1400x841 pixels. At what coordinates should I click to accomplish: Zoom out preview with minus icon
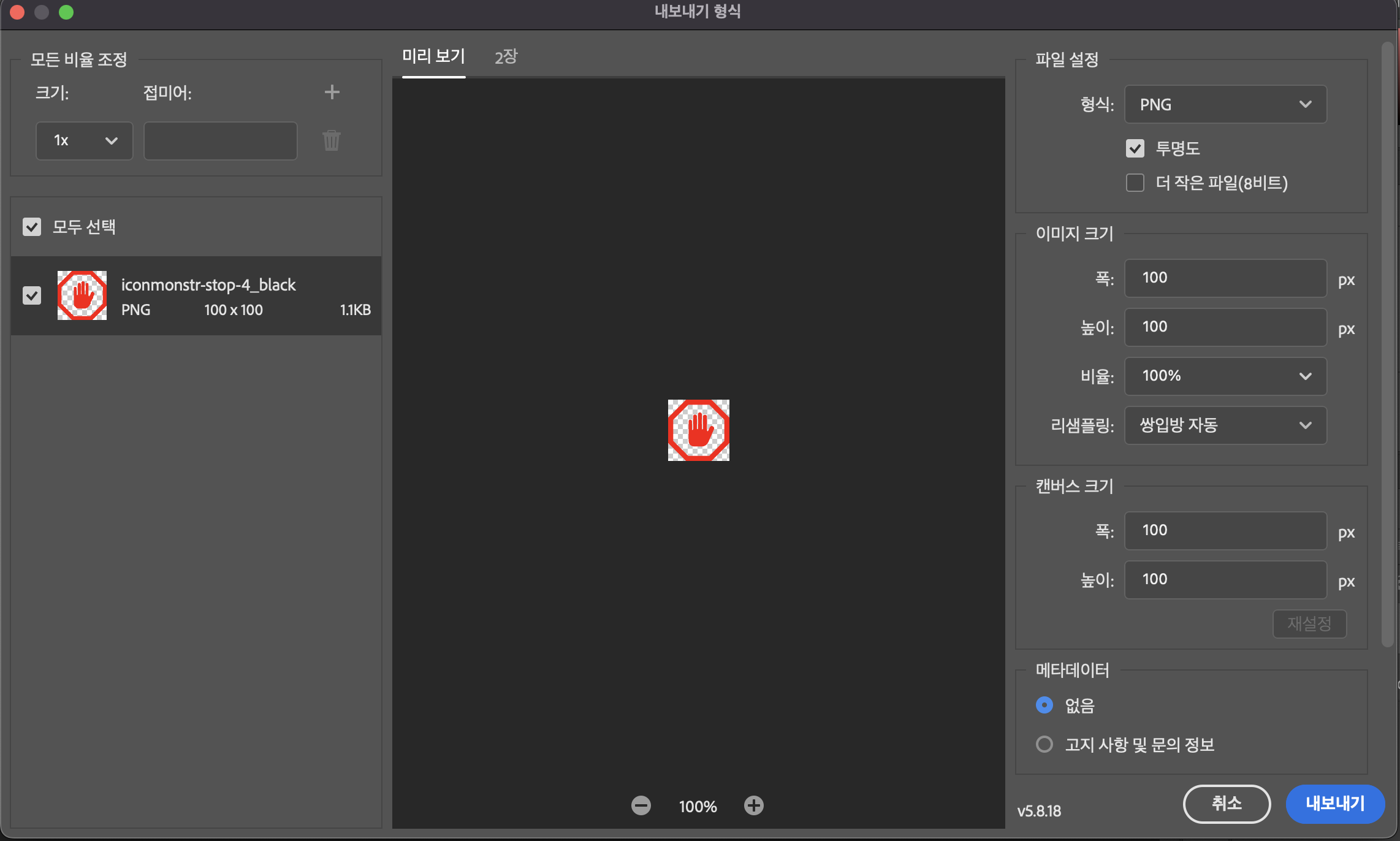[641, 805]
